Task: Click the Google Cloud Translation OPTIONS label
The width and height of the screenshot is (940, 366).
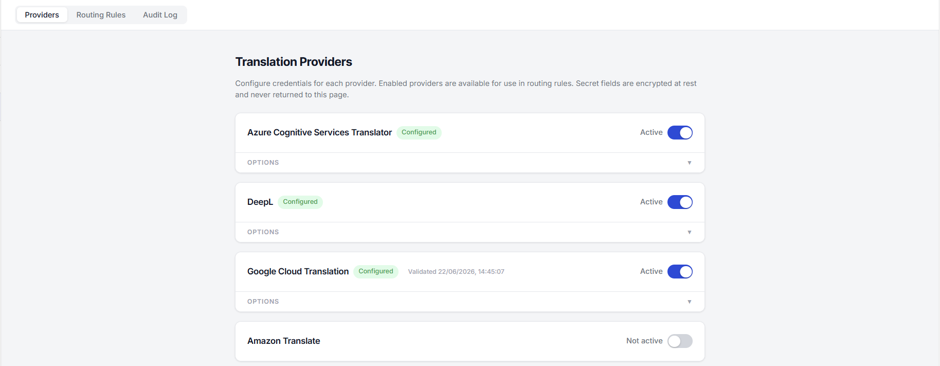Action: (263, 302)
